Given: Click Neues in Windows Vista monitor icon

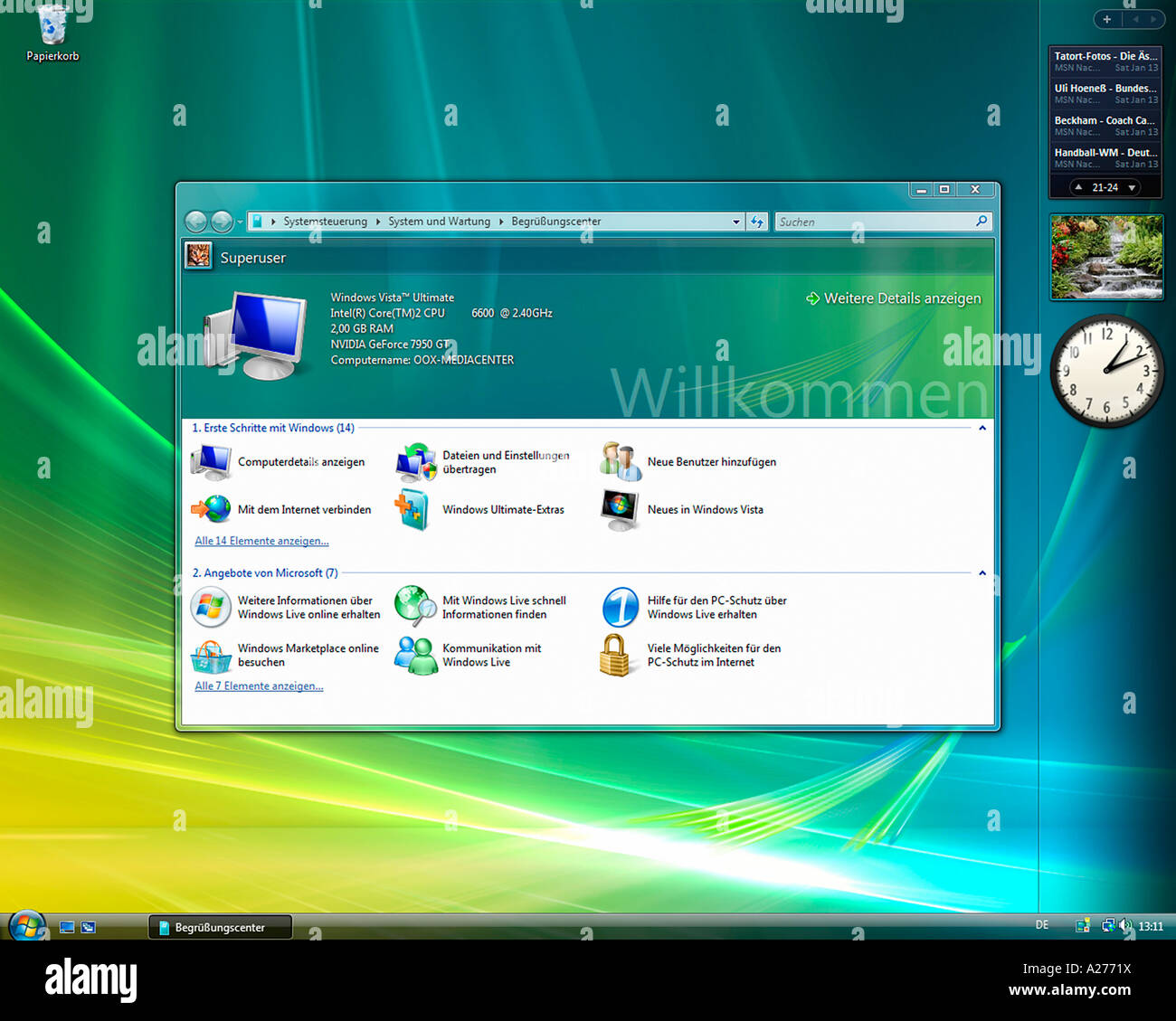Looking at the screenshot, I should [x=621, y=509].
